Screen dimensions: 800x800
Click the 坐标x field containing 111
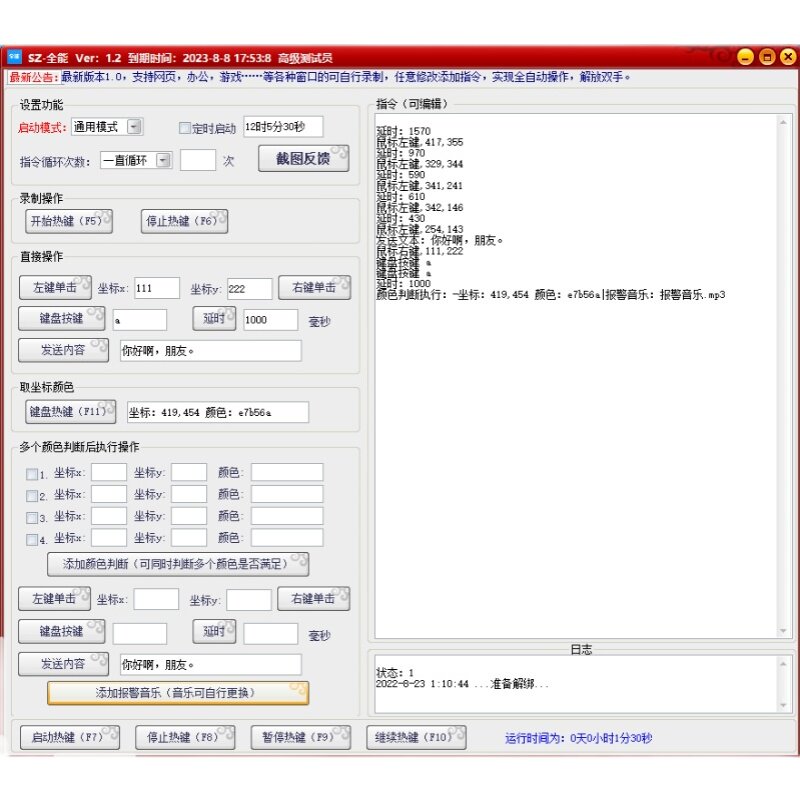(157, 288)
